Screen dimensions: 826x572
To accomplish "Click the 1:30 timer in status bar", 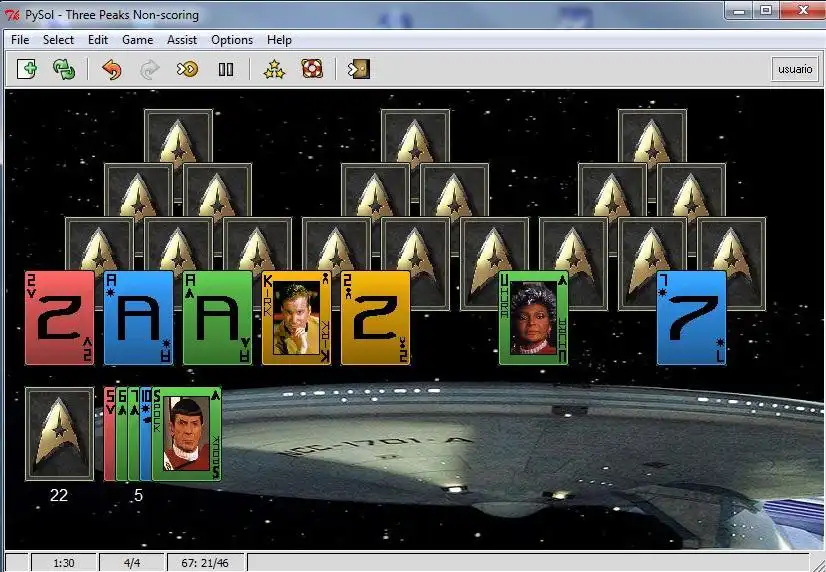I will coord(64,563).
